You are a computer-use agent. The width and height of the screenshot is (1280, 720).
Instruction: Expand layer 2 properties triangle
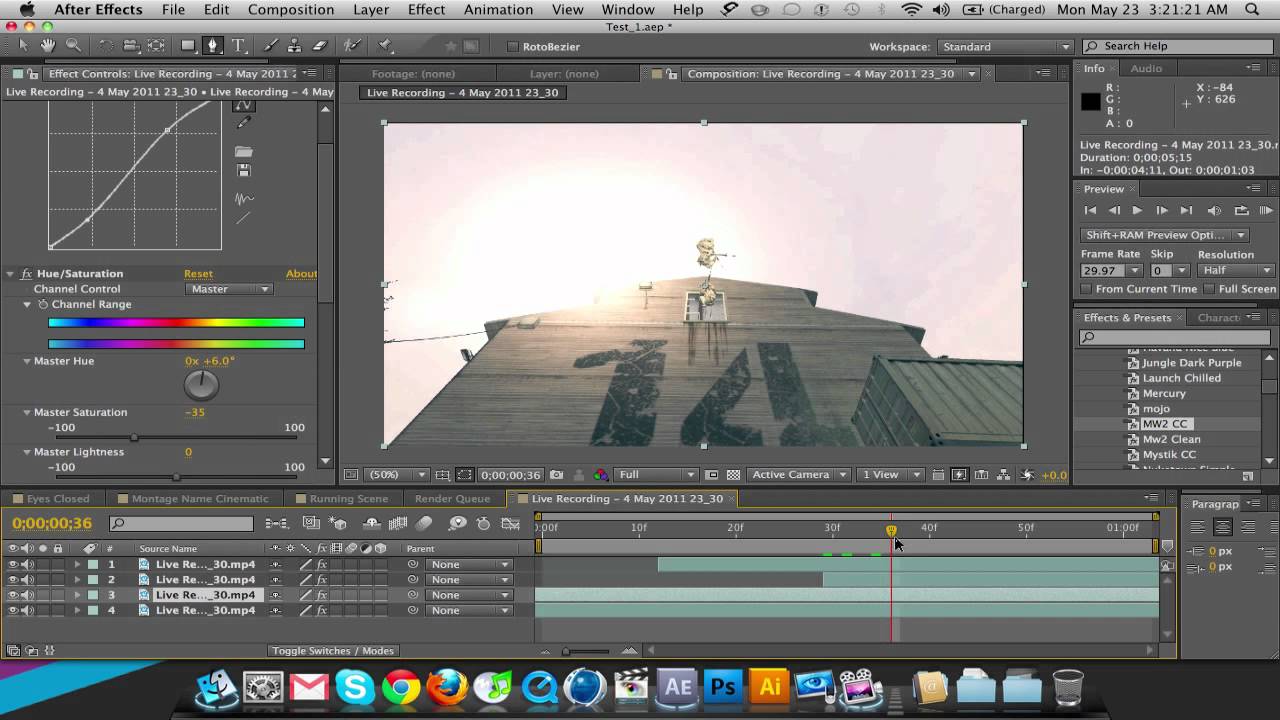tap(77, 580)
